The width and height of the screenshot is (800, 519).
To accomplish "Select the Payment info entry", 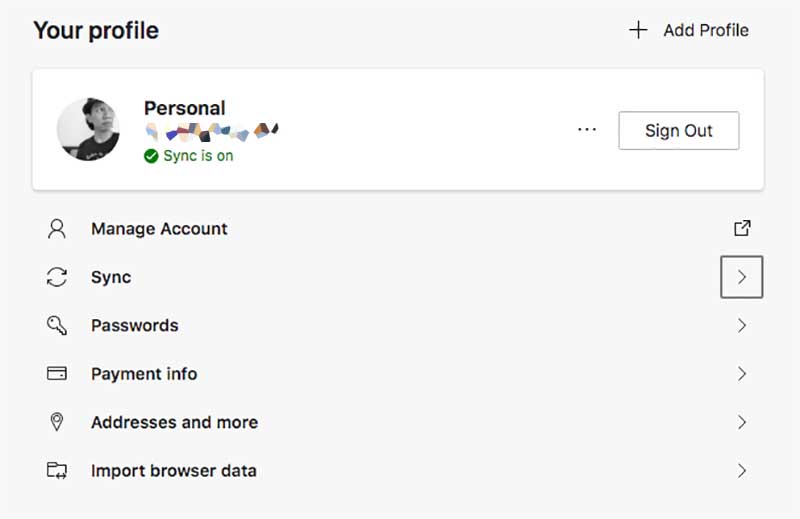I will coord(398,374).
